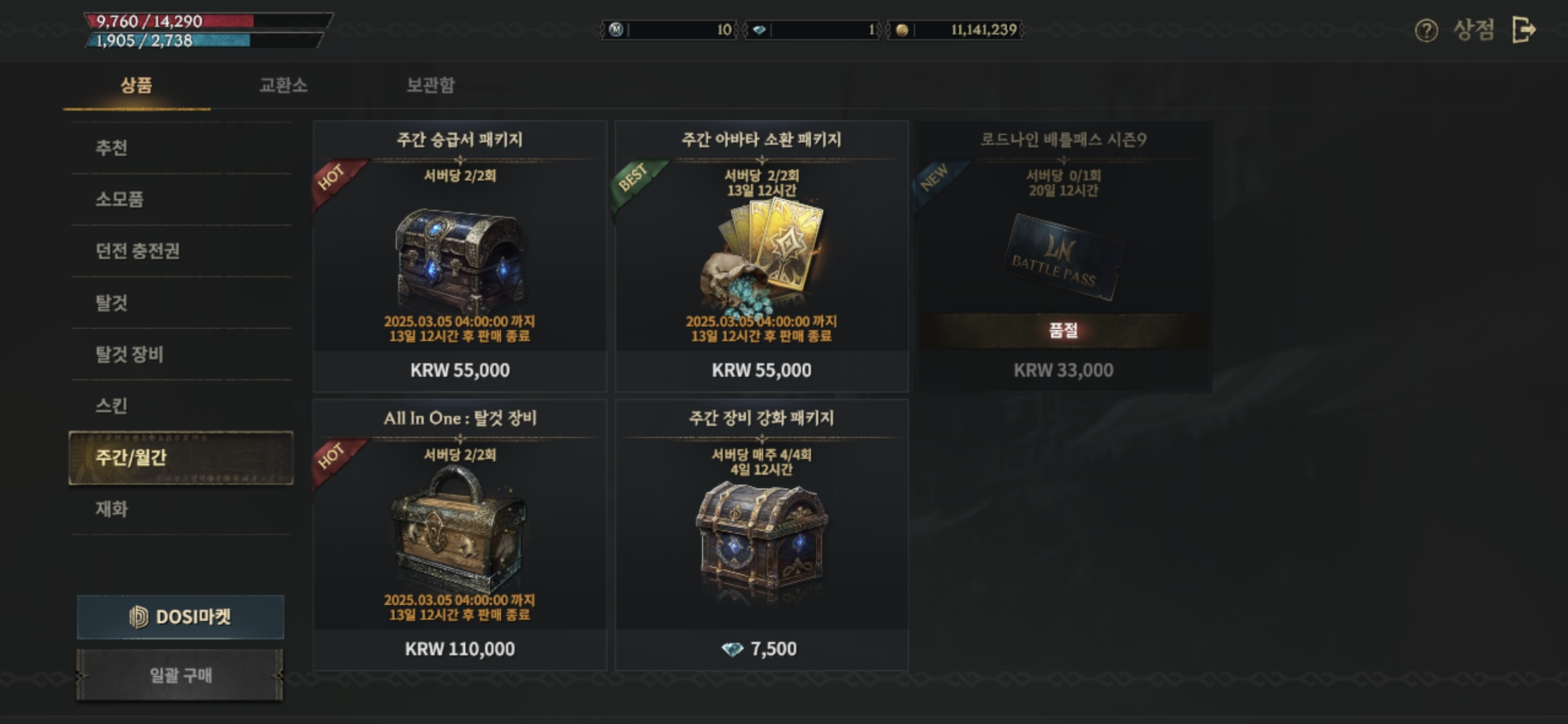Click the gold coin currency icon
Image resolution: width=1568 pixels, height=724 pixels.
pos(902,30)
